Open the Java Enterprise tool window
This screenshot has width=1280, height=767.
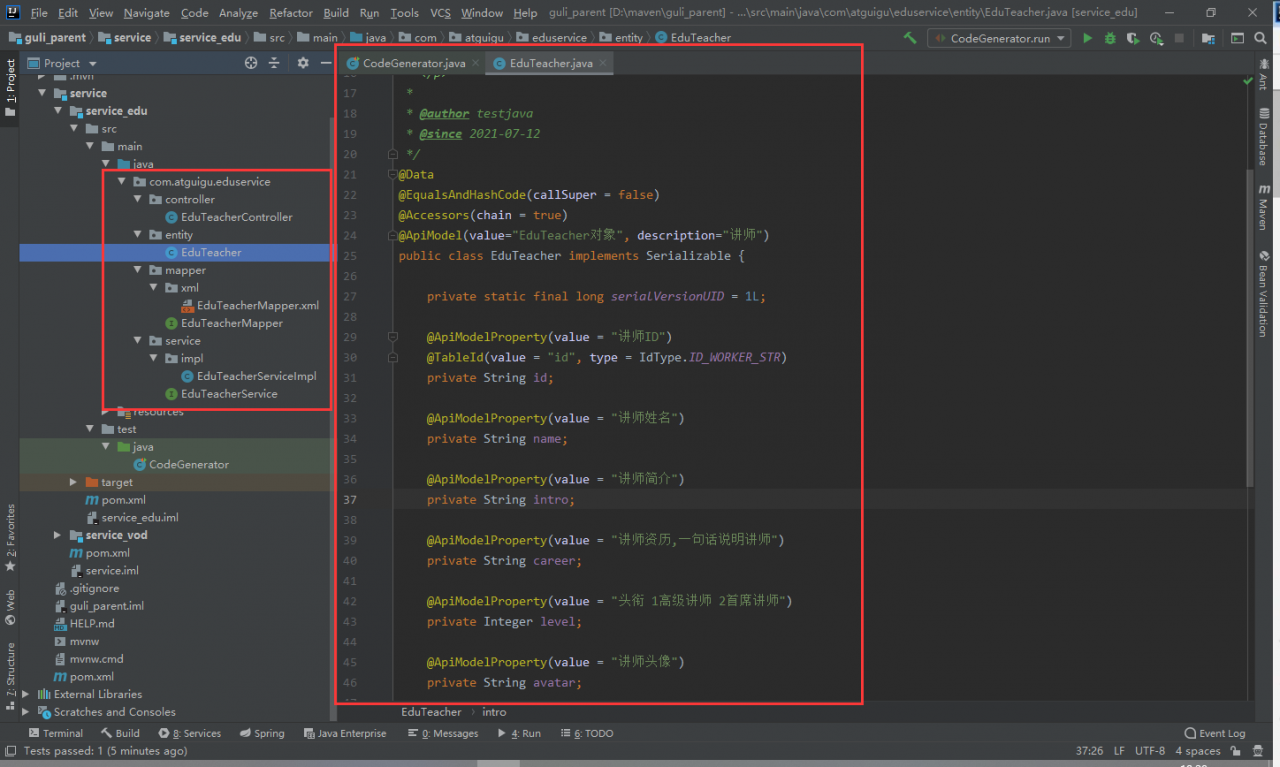344,733
